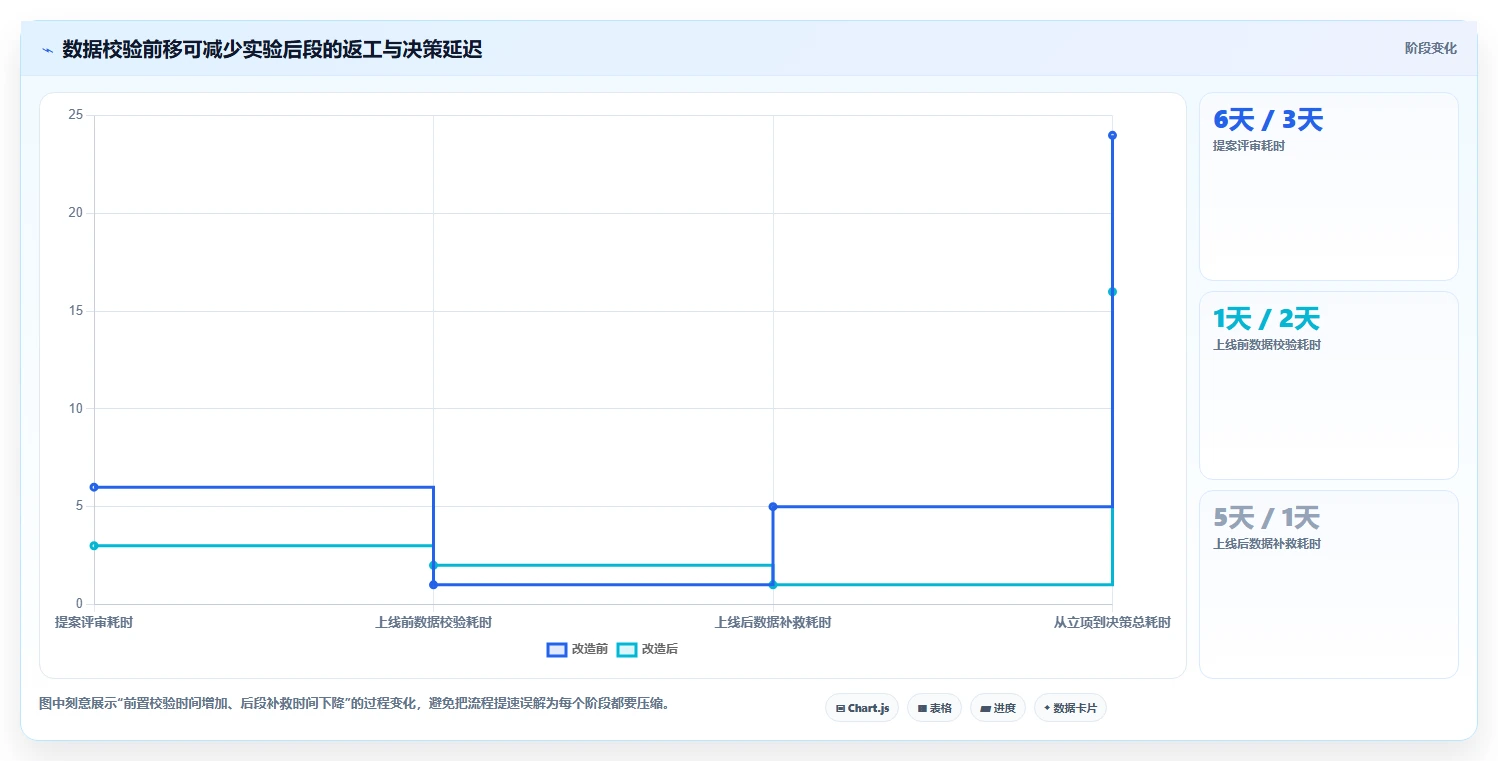The width and height of the screenshot is (1498, 761).
Task: Toggle the 改造前 legend swatch
Action: 557,649
